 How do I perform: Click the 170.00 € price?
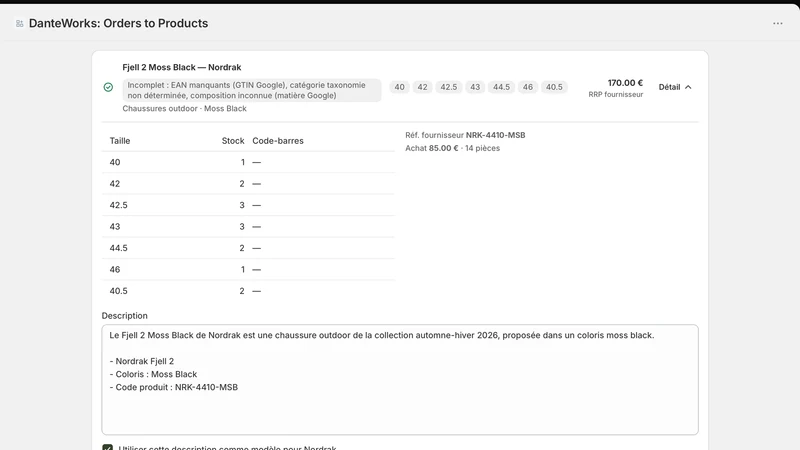[625, 83]
